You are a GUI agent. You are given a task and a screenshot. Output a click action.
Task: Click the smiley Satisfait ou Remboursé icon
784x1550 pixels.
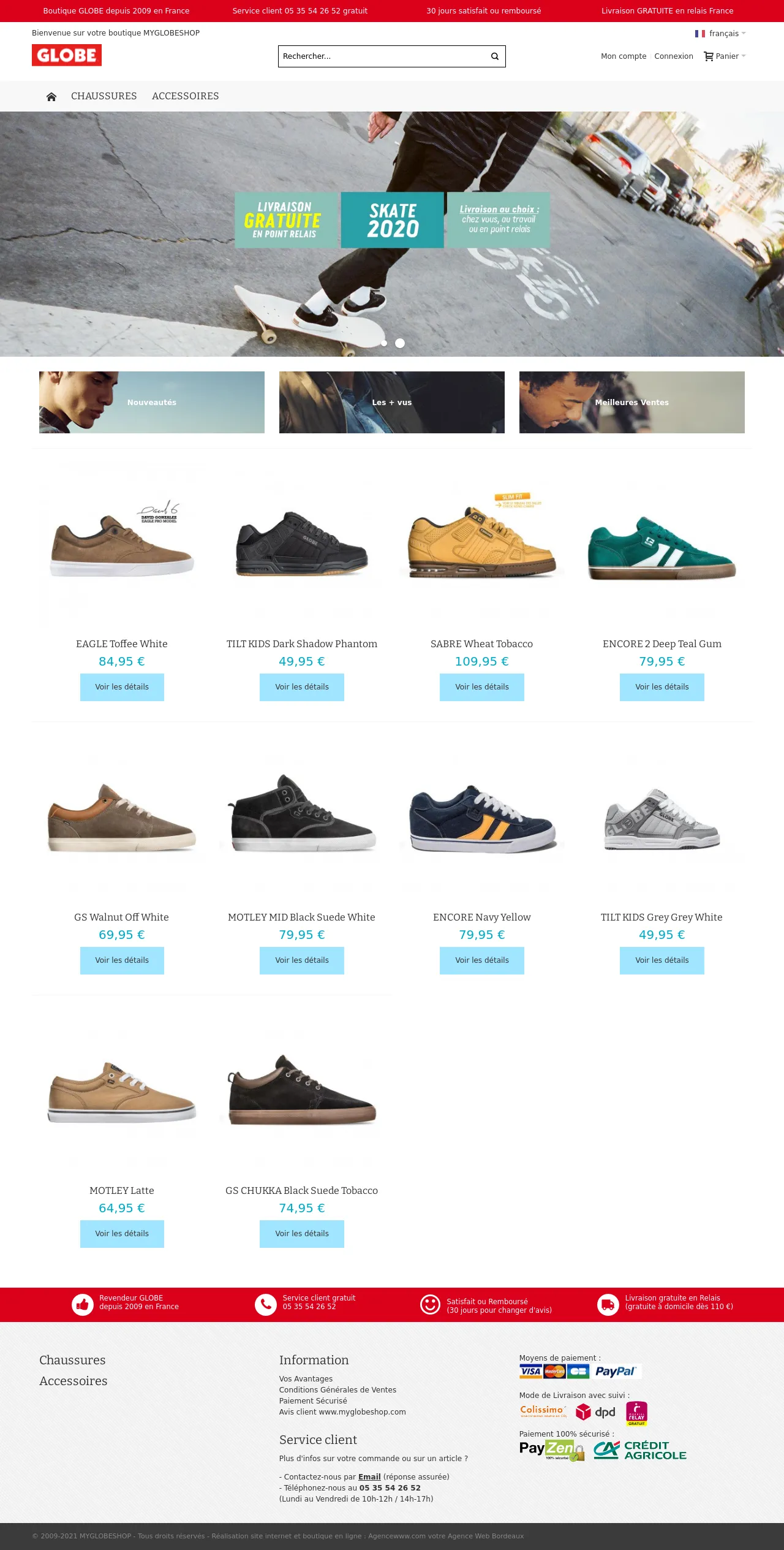pos(430,1304)
